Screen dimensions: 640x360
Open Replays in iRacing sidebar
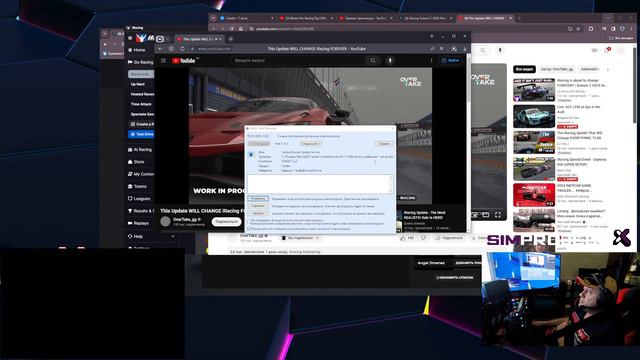click(138, 223)
